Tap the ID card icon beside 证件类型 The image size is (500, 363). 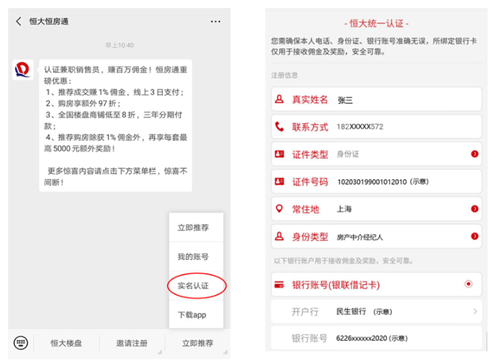pos(279,154)
